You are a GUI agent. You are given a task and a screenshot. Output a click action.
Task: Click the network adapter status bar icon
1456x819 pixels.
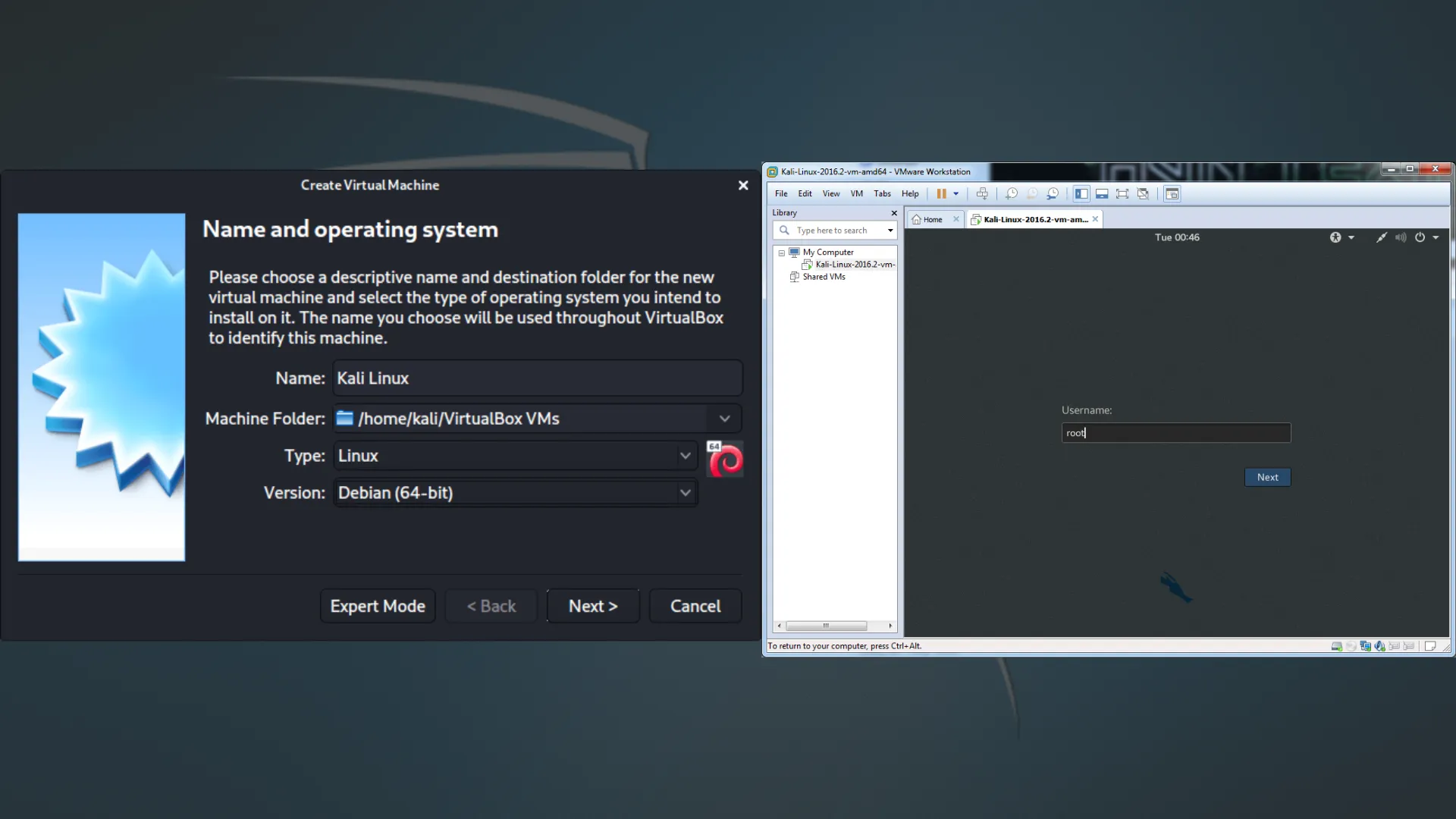click(1365, 646)
